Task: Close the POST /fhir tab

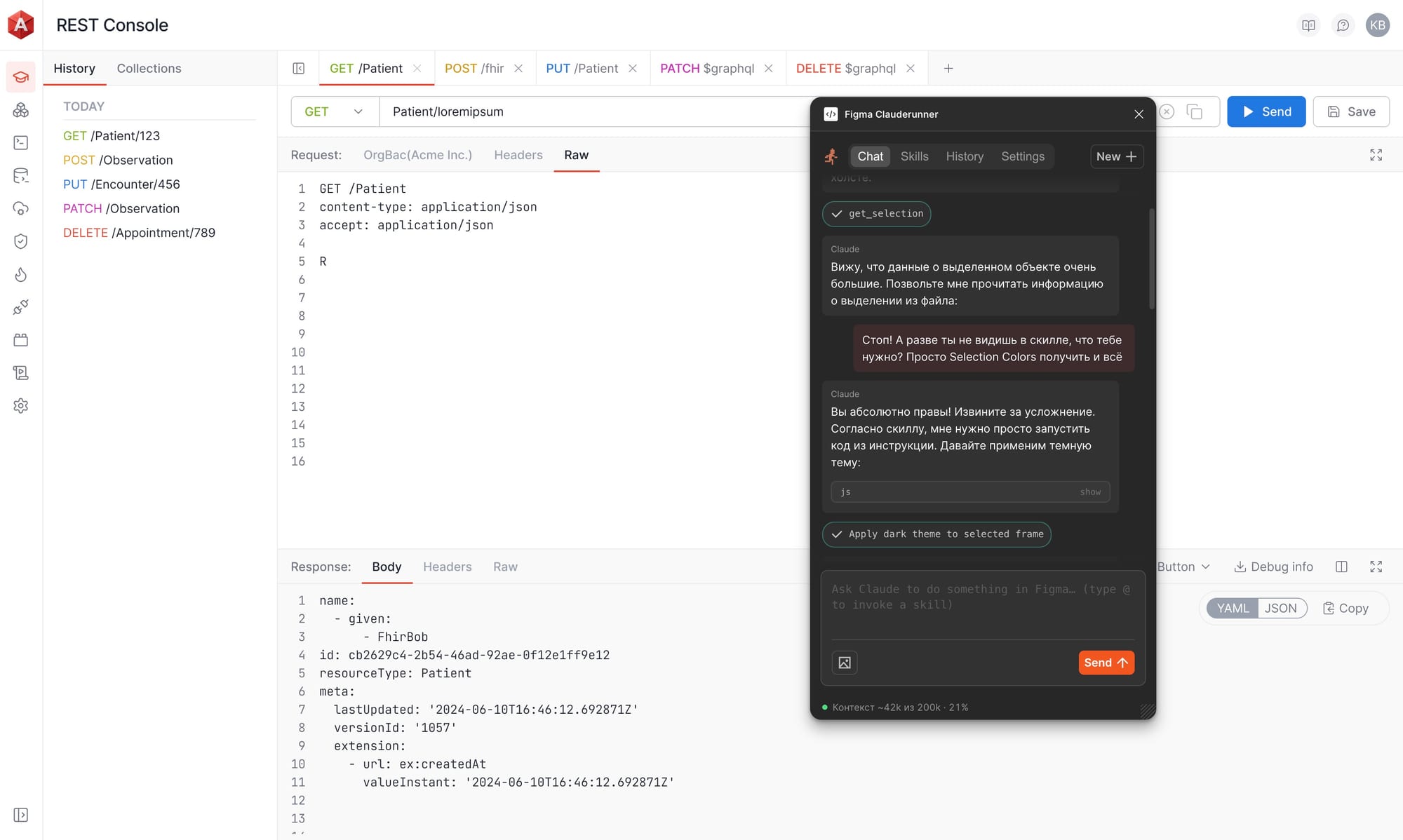Action: click(518, 68)
